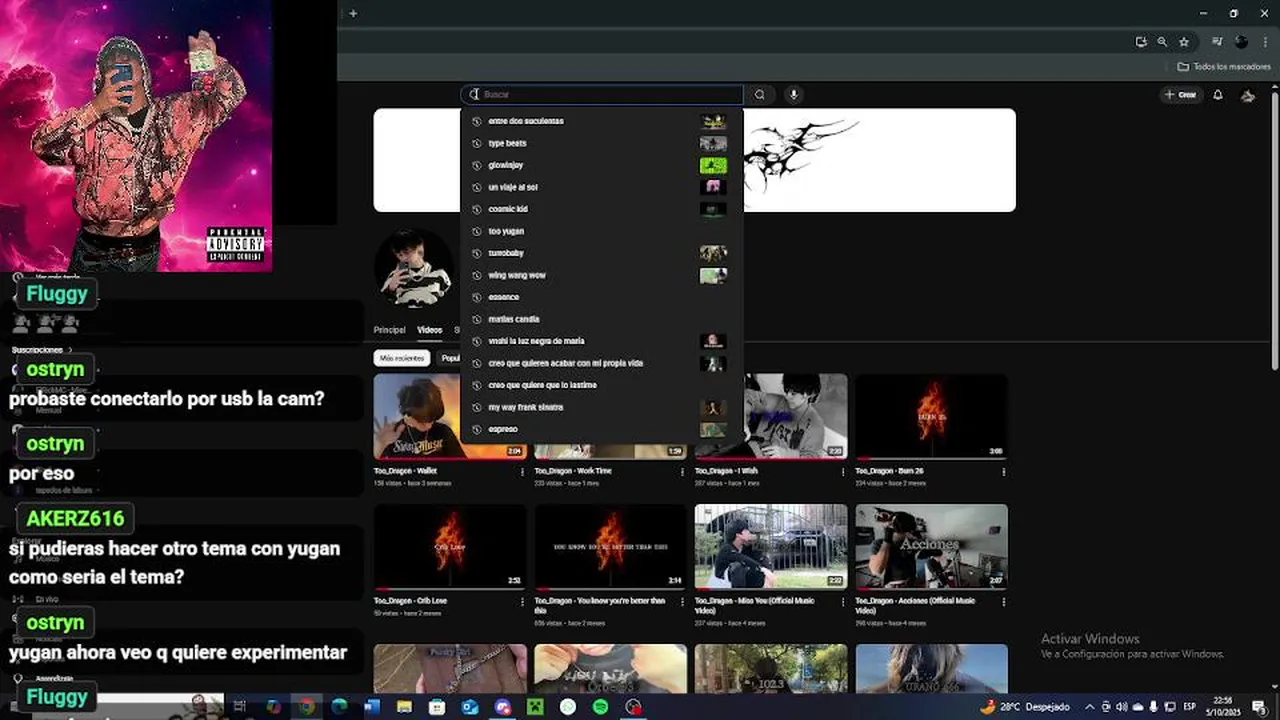Screen dimensions: 1280x720
Task: Open 'You know you're better than this' thumbnail
Action: pos(610,546)
